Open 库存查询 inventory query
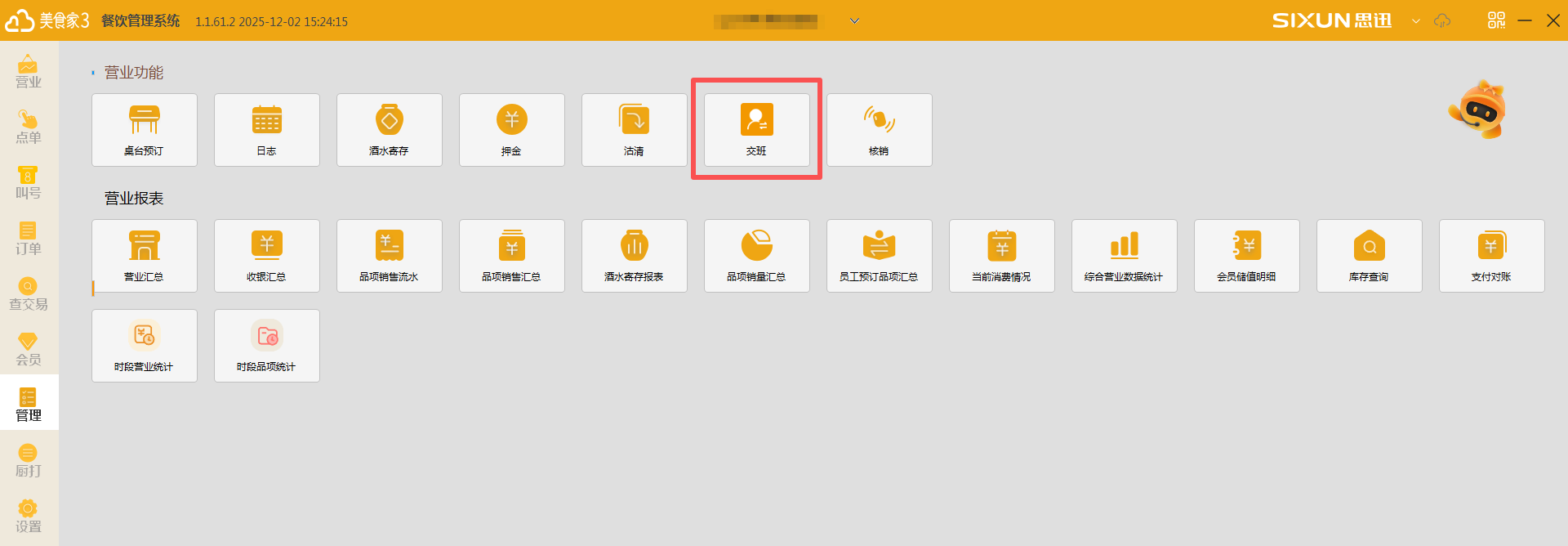This screenshot has width=1568, height=546. [x=1370, y=256]
